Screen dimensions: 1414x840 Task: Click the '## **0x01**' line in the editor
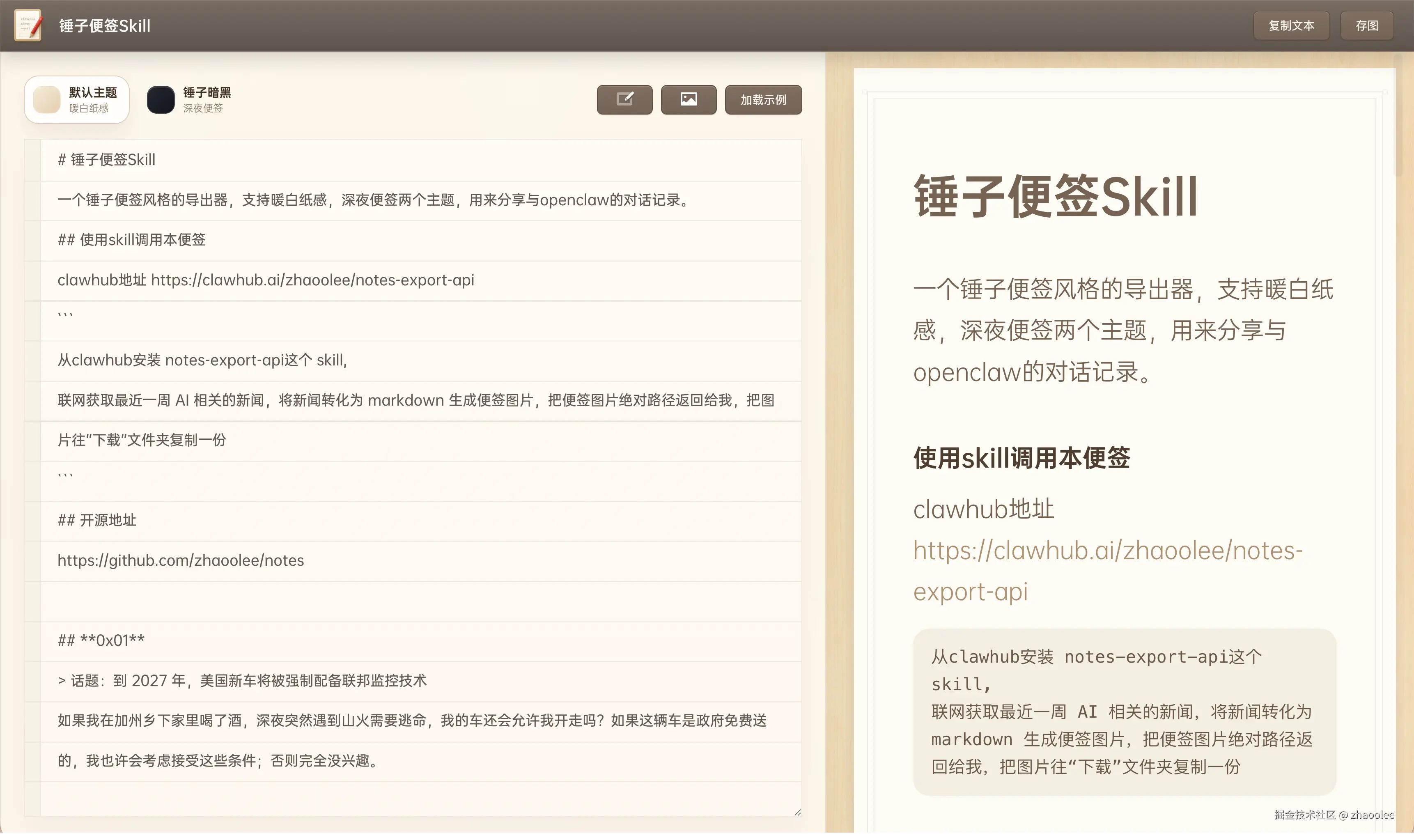[x=101, y=640]
